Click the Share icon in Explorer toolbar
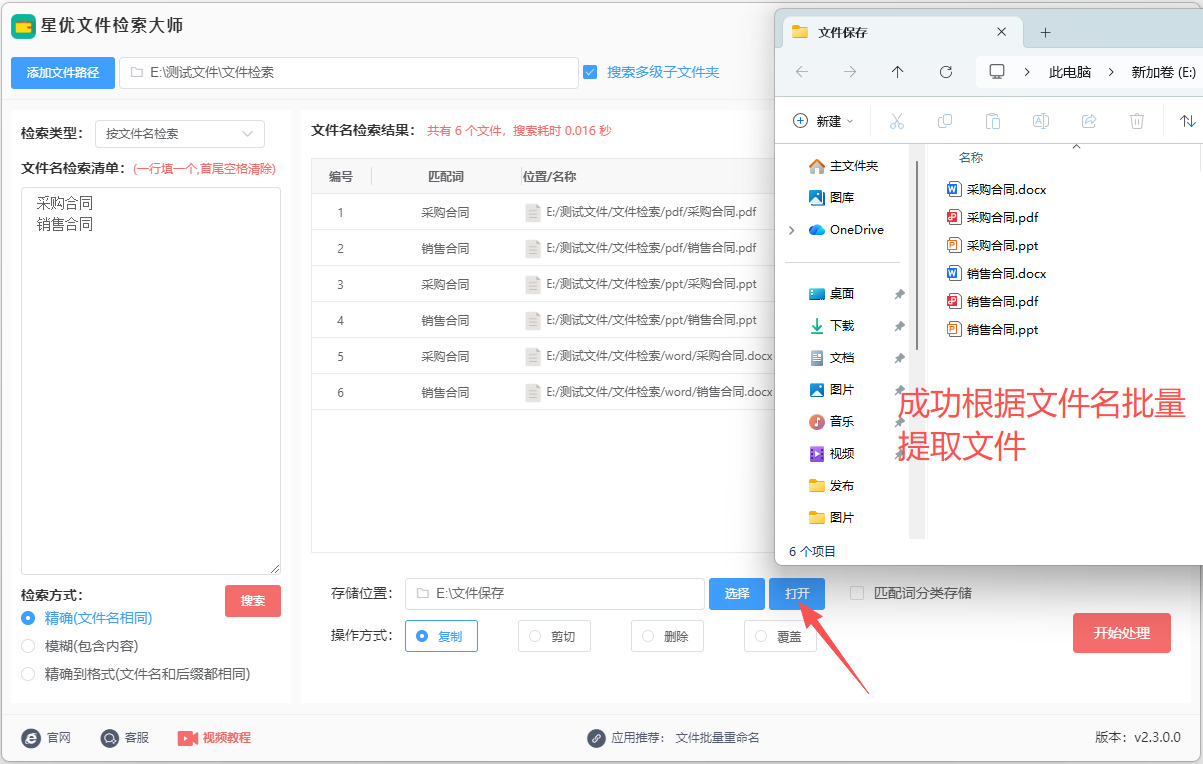 [1088, 121]
